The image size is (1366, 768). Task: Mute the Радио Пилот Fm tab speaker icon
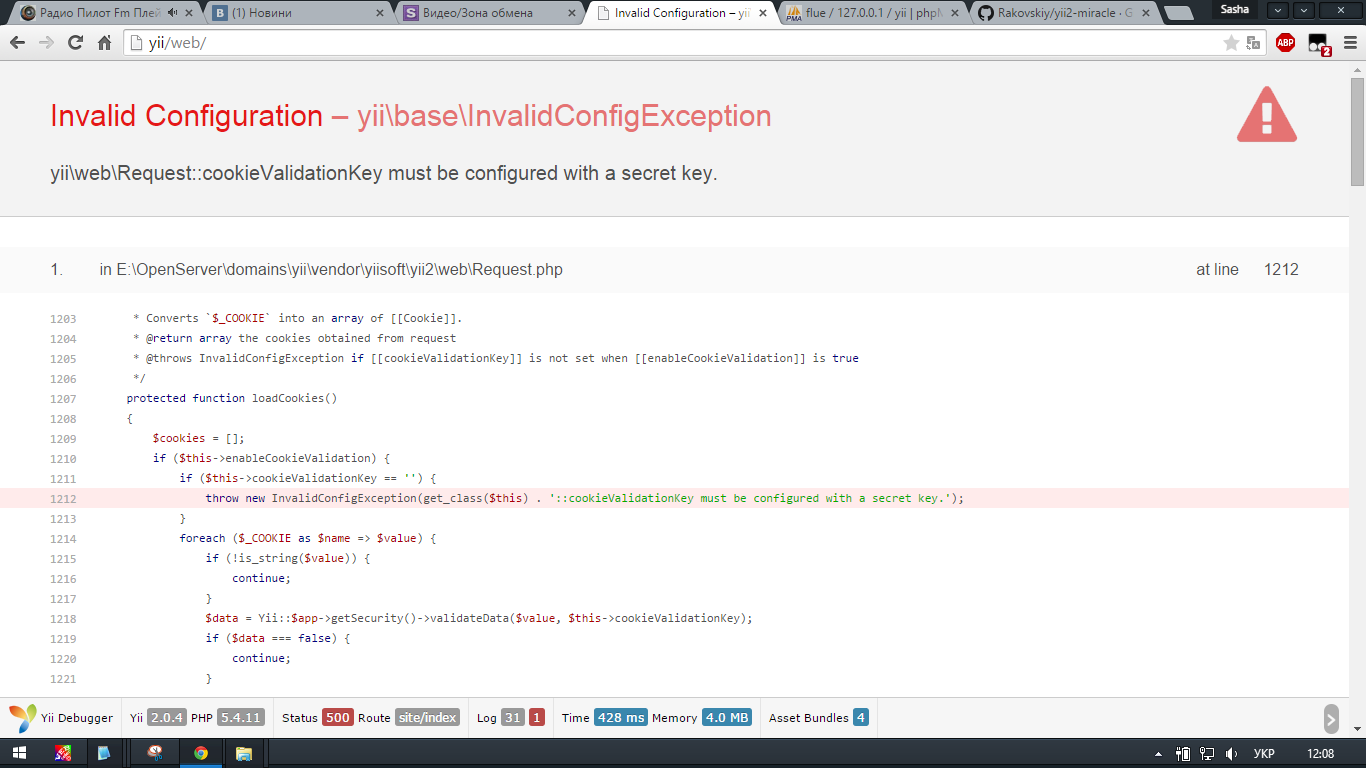click(173, 13)
